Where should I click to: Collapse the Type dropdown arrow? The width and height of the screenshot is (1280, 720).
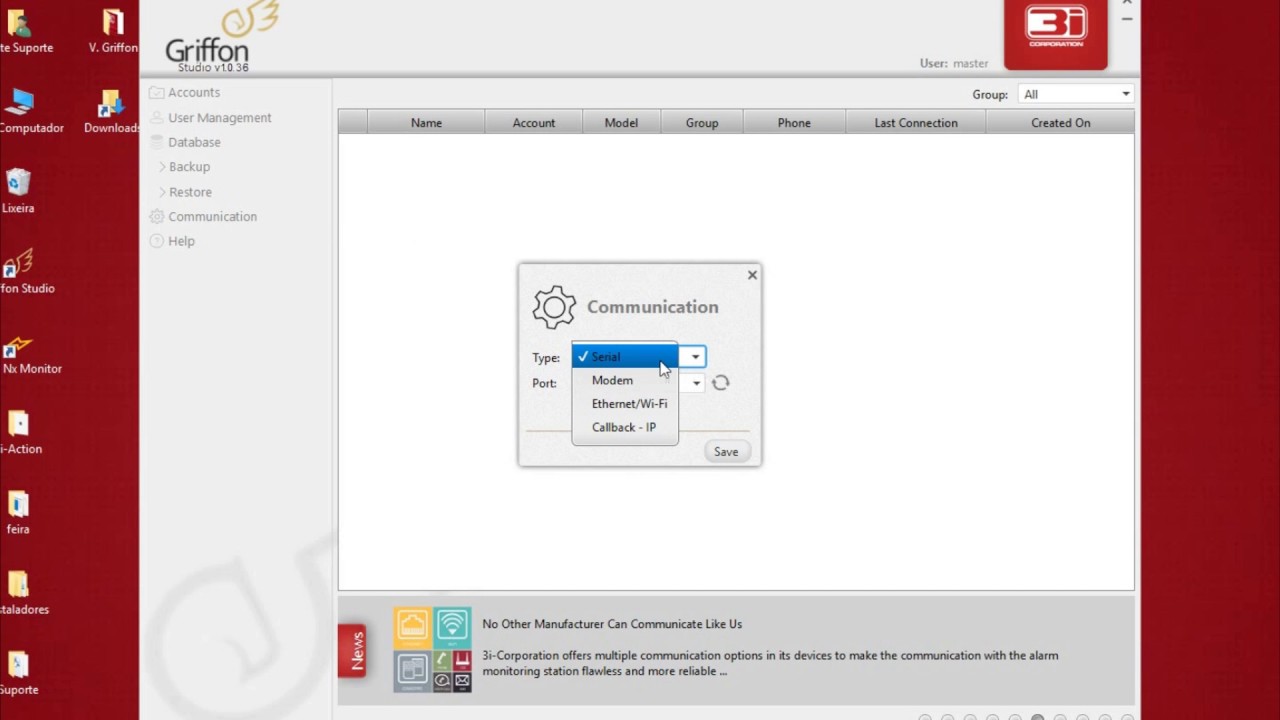pos(695,357)
